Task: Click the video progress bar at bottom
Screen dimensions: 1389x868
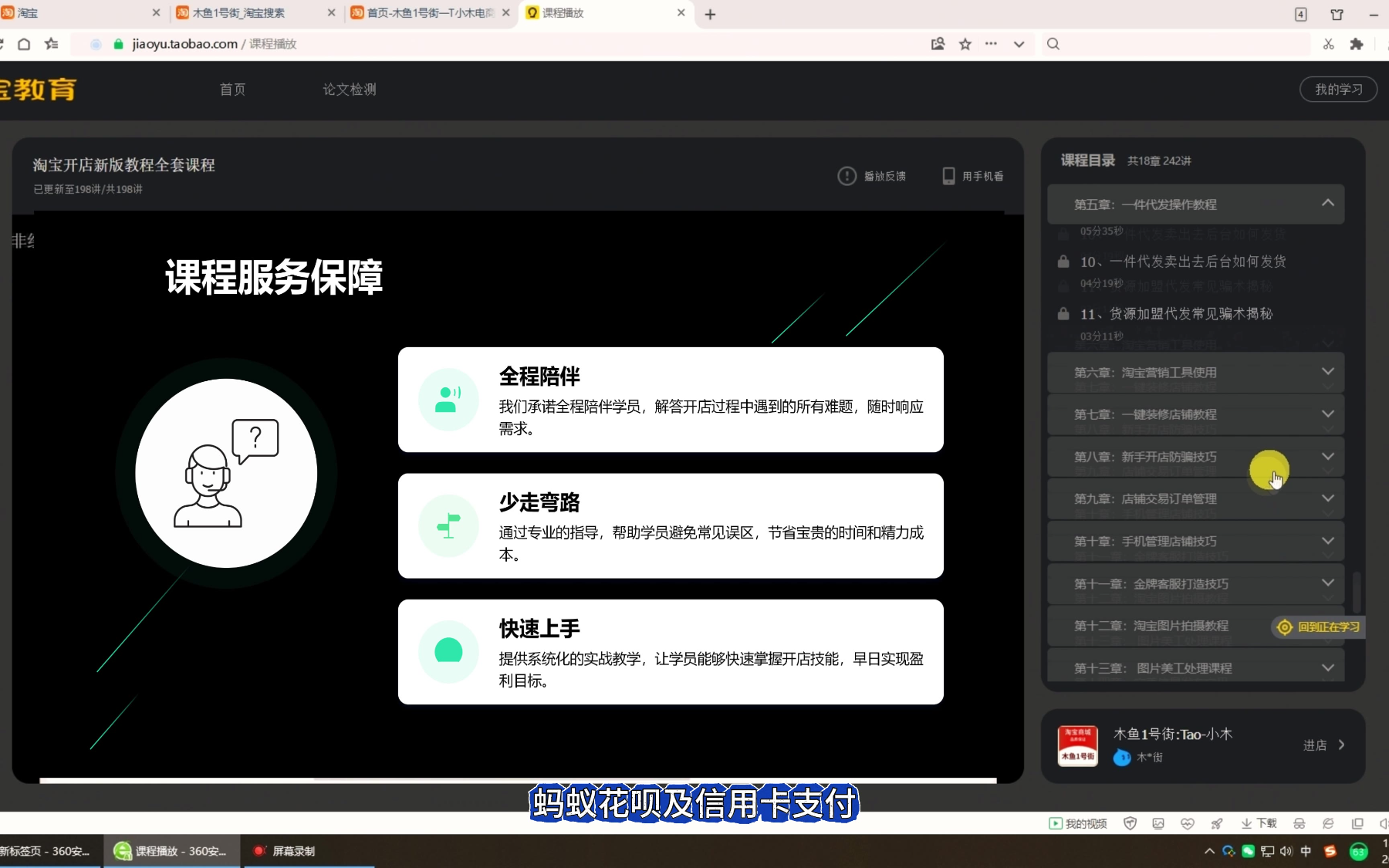Action: (x=517, y=780)
